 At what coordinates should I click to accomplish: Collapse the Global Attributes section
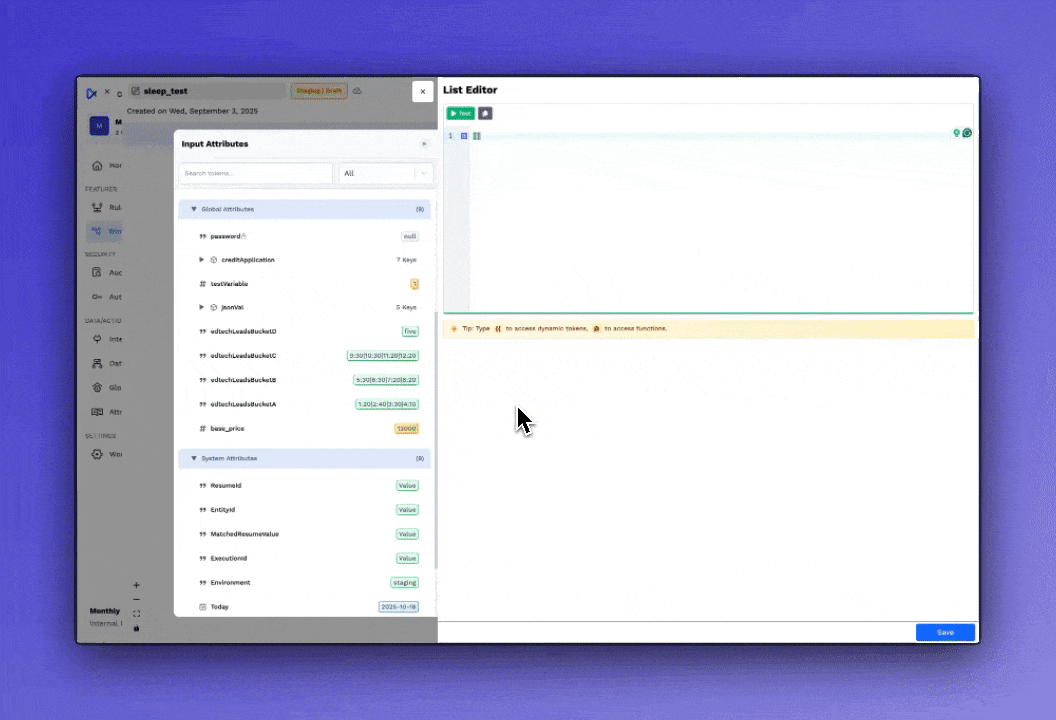click(x=194, y=210)
